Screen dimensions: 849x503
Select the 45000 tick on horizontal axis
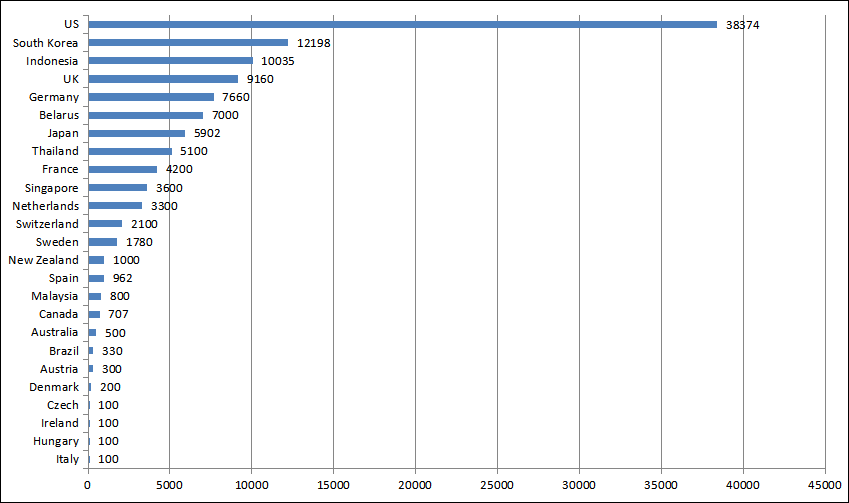coord(825,484)
